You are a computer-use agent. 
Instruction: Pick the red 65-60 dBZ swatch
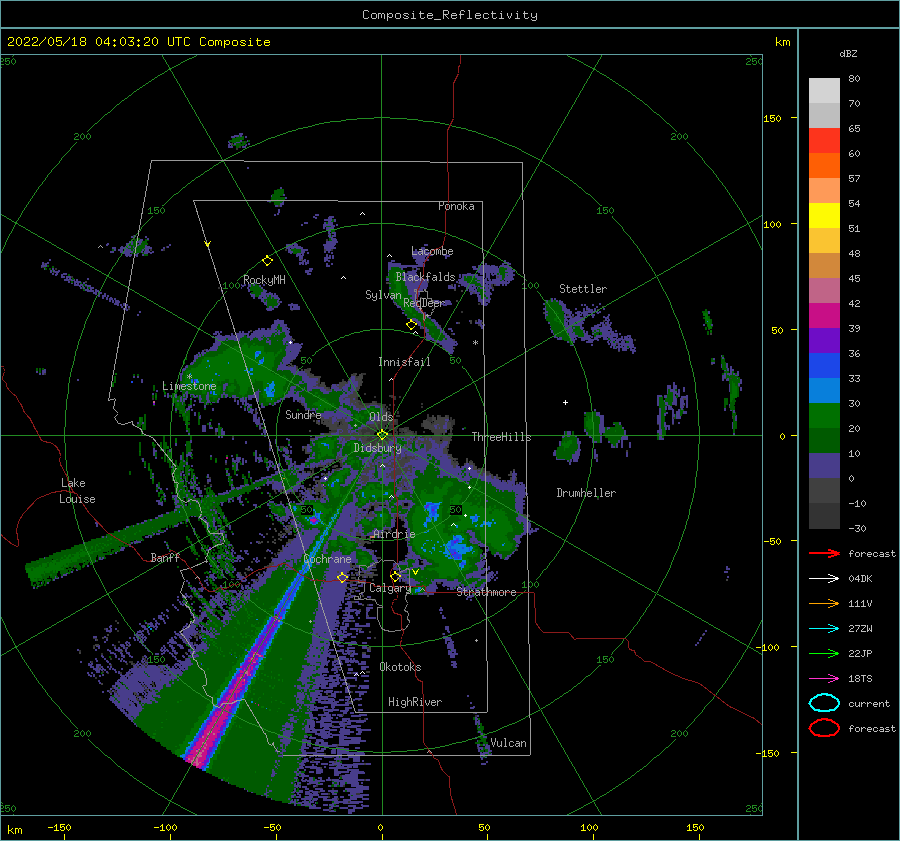click(x=824, y=141)
